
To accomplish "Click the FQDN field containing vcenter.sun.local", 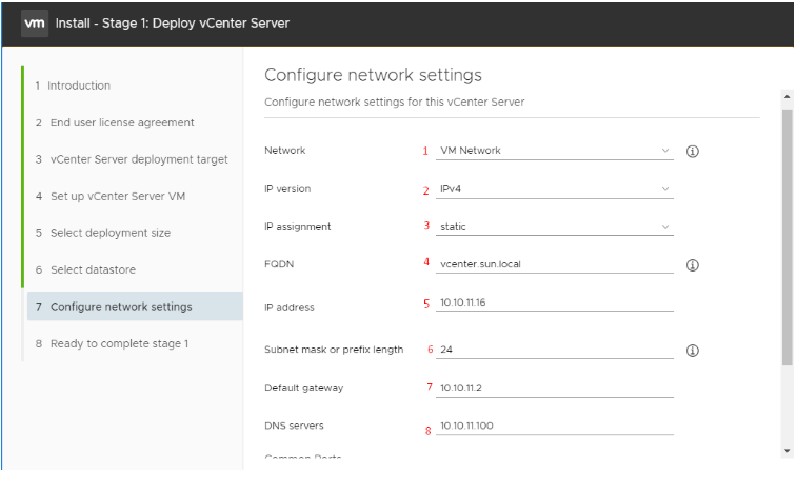I will tap(555, 264).
